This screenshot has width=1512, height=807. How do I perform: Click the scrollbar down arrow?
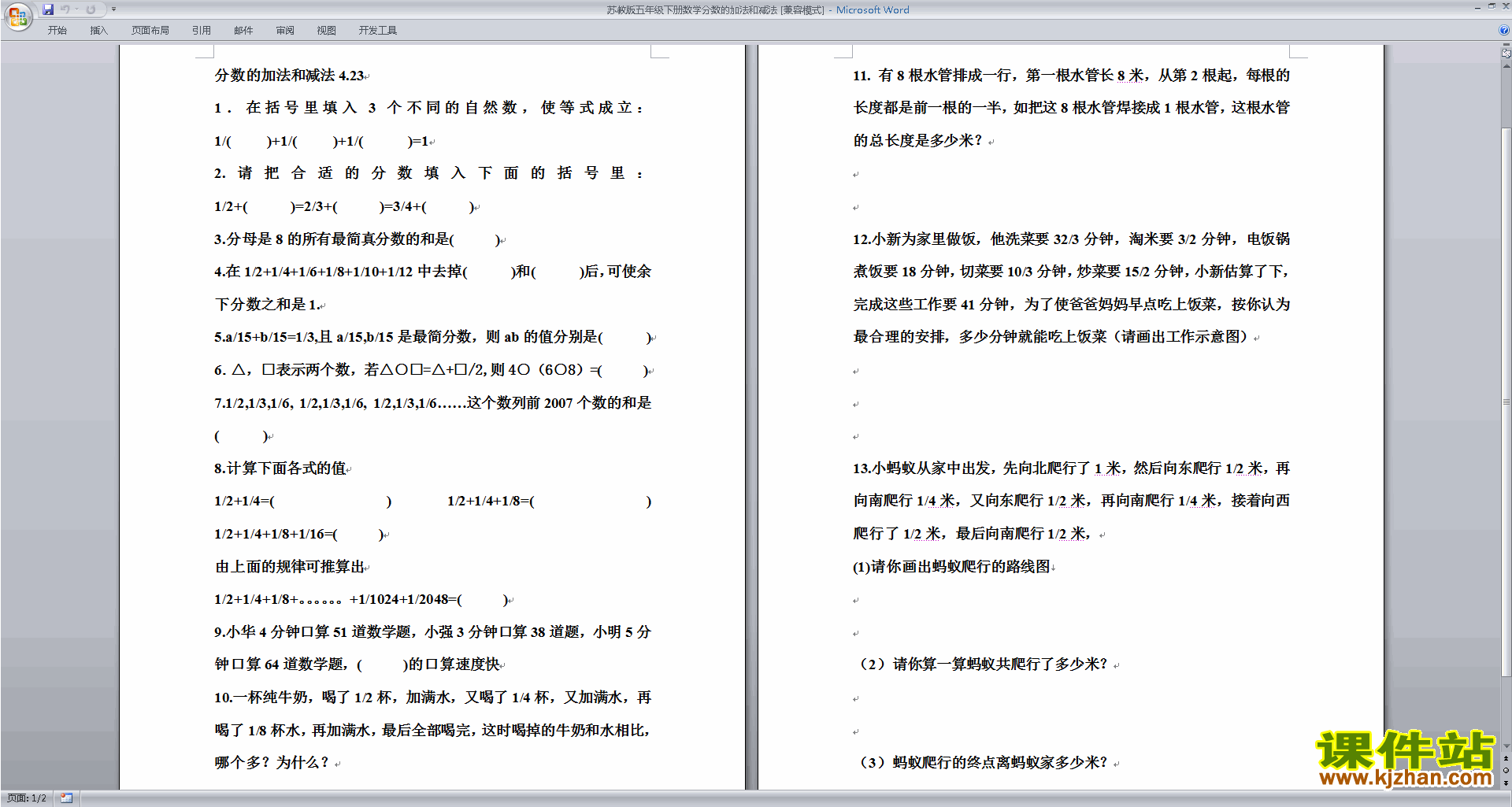point(1506,746)
